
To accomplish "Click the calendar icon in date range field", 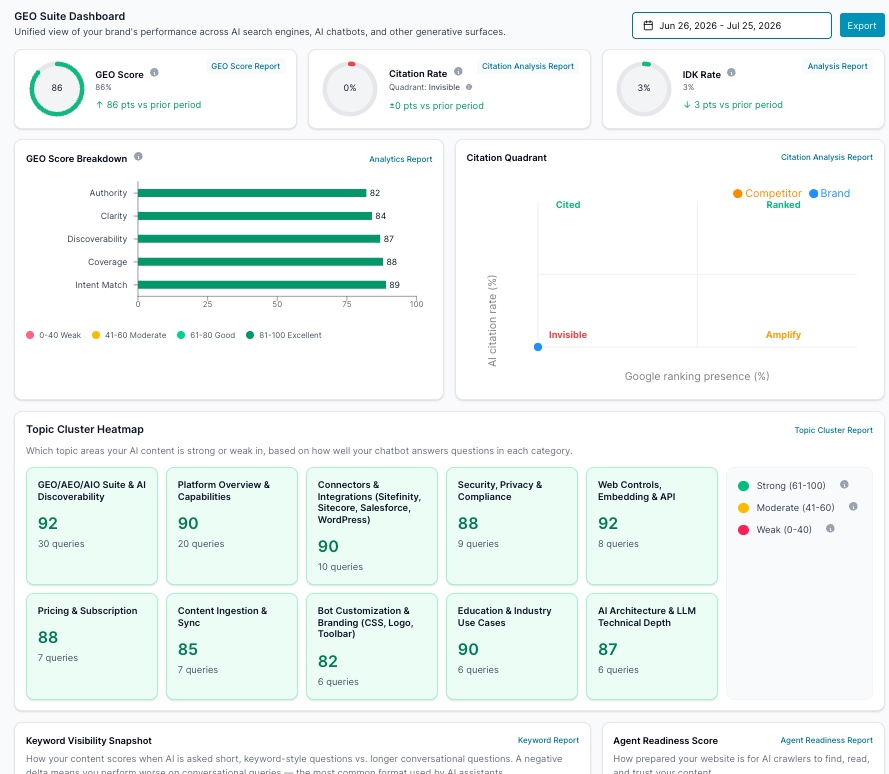I will point(648,26).
